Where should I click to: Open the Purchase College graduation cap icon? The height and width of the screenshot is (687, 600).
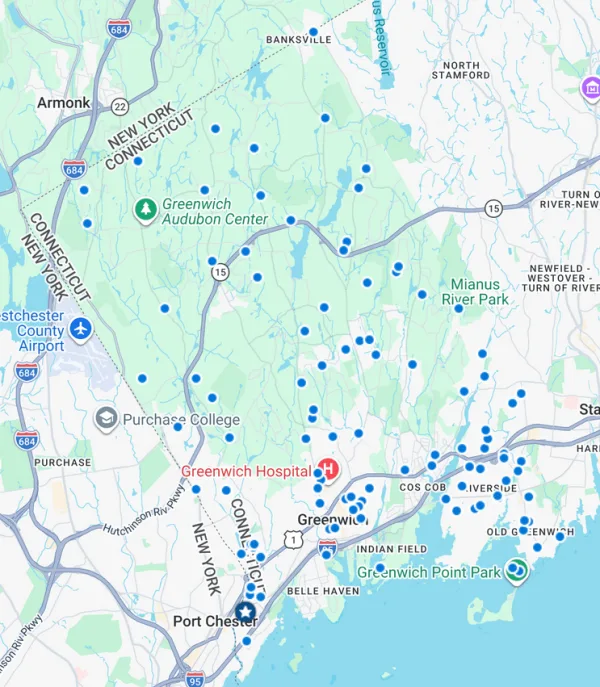[105, 418]
